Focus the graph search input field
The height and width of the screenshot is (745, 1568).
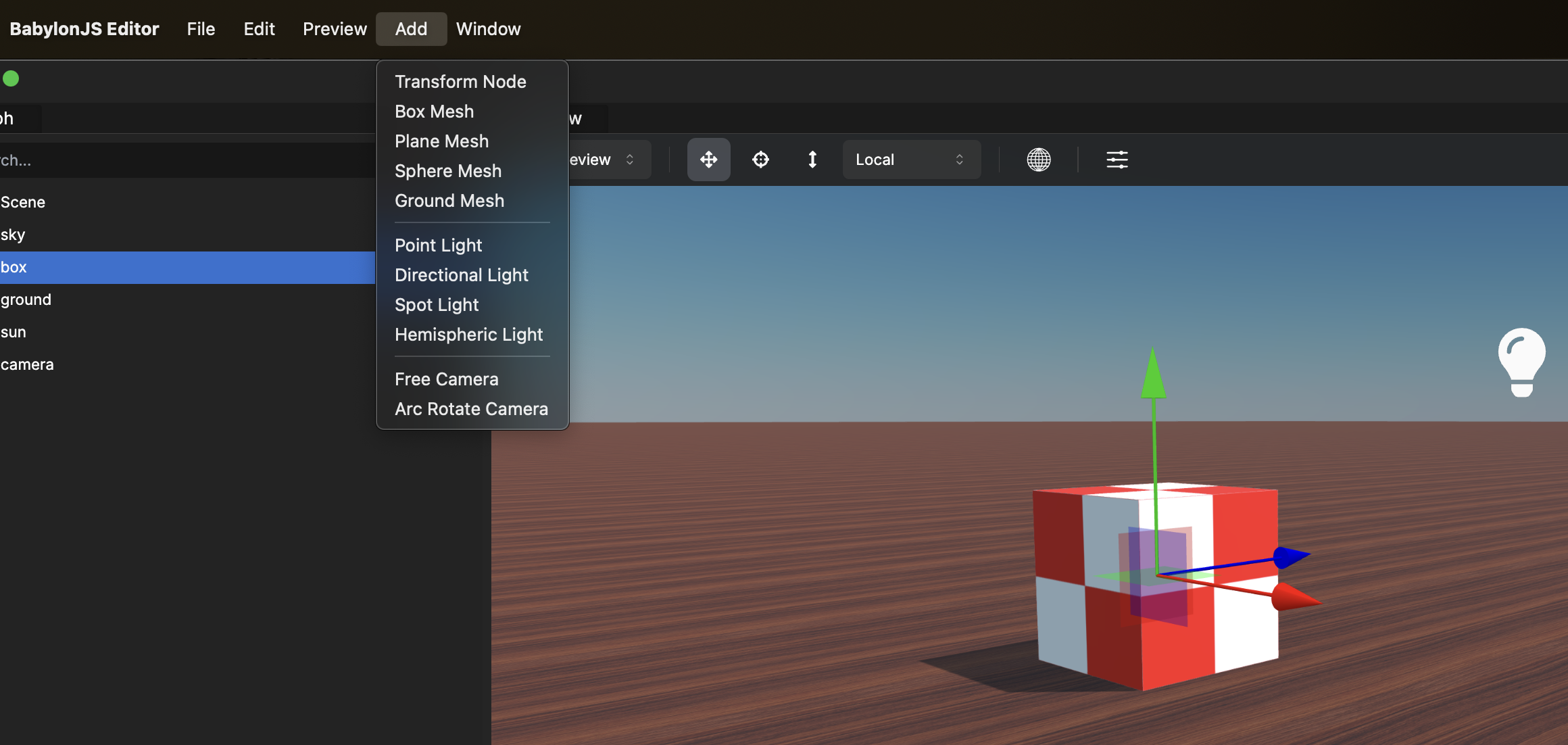click(187, 160)
